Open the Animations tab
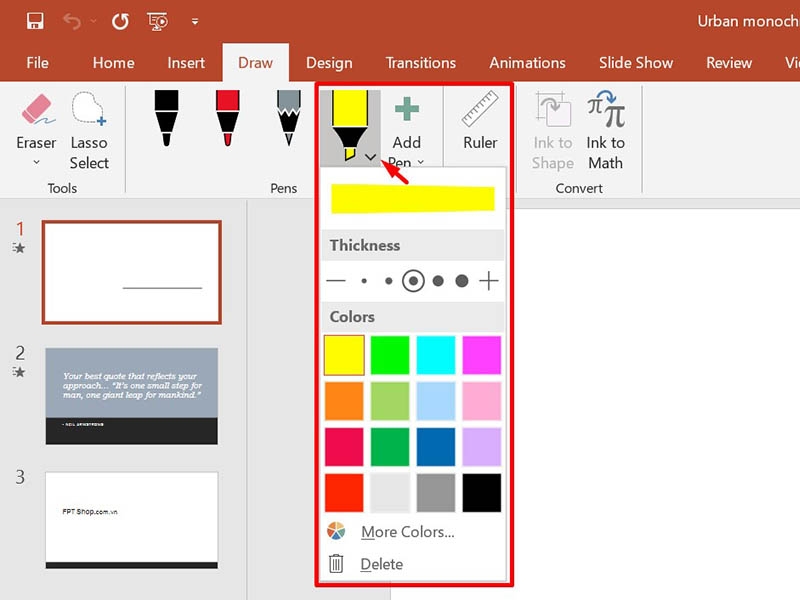800x600 pixels. (x=528, y=63)
